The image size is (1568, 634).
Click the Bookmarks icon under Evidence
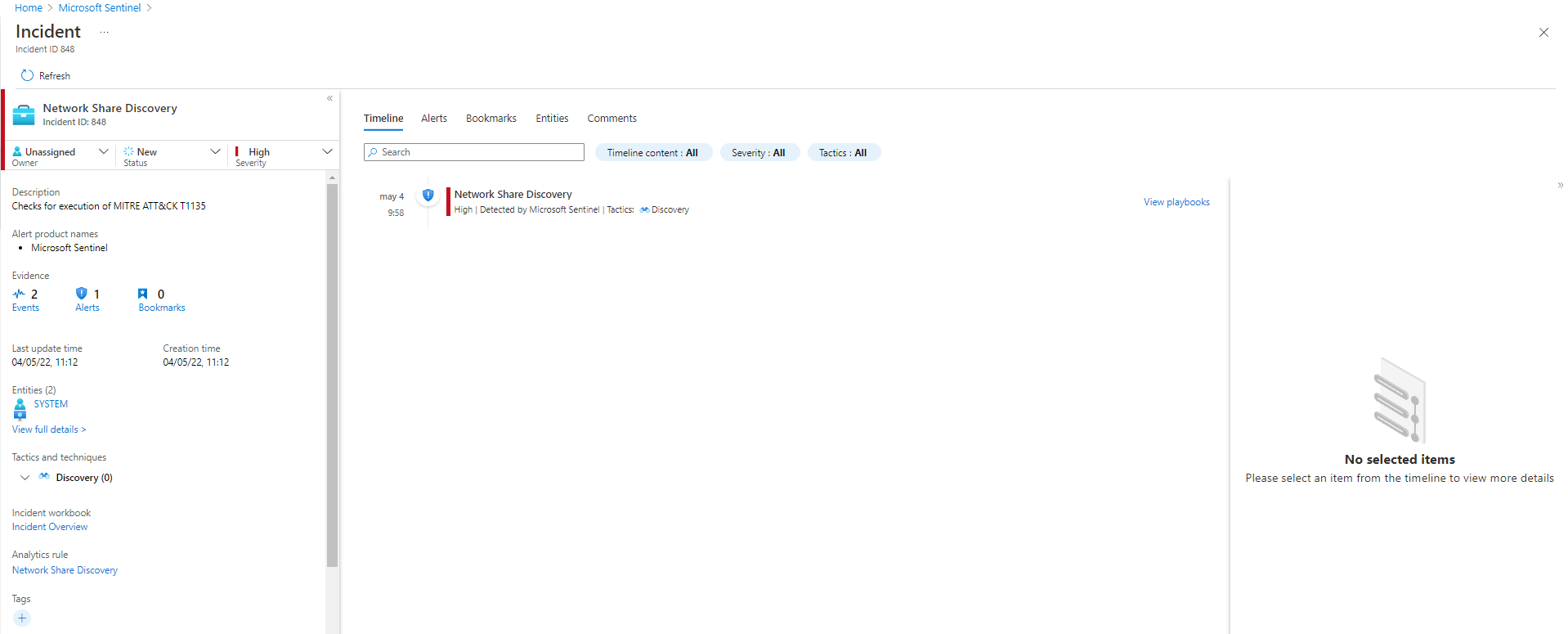point(143,294)
